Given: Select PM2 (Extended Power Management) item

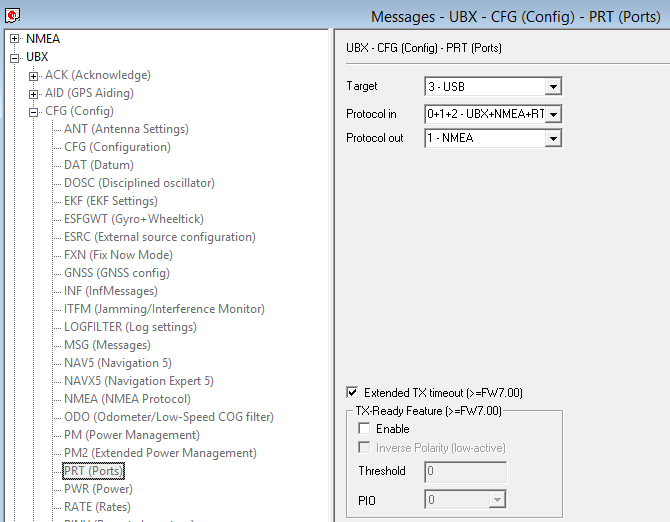Looking at the screenshot, I should [x=160, y=453].
